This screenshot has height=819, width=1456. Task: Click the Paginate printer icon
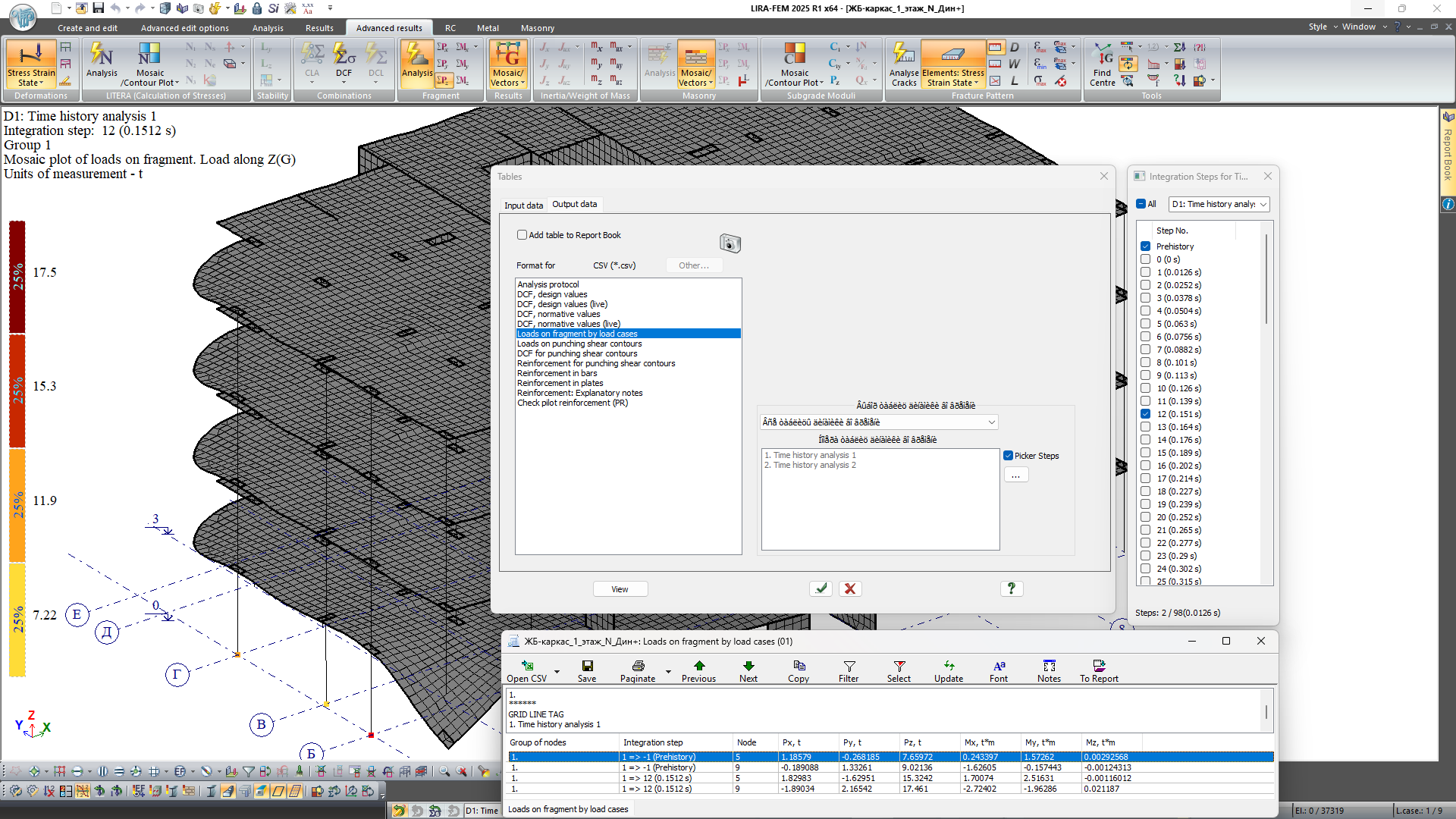click(x=638, y=666)
